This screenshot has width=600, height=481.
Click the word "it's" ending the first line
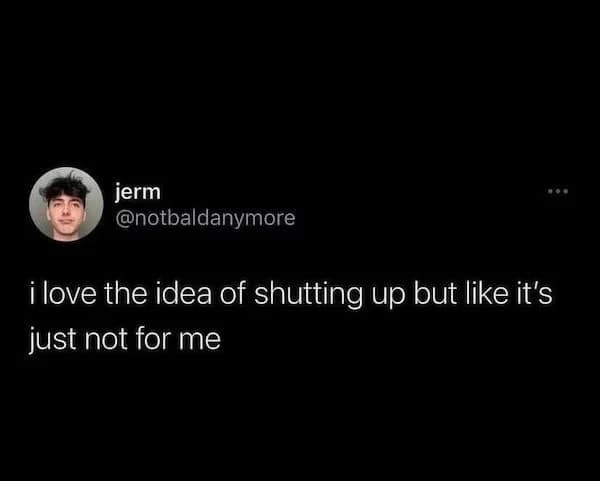(x=535, y=295)
